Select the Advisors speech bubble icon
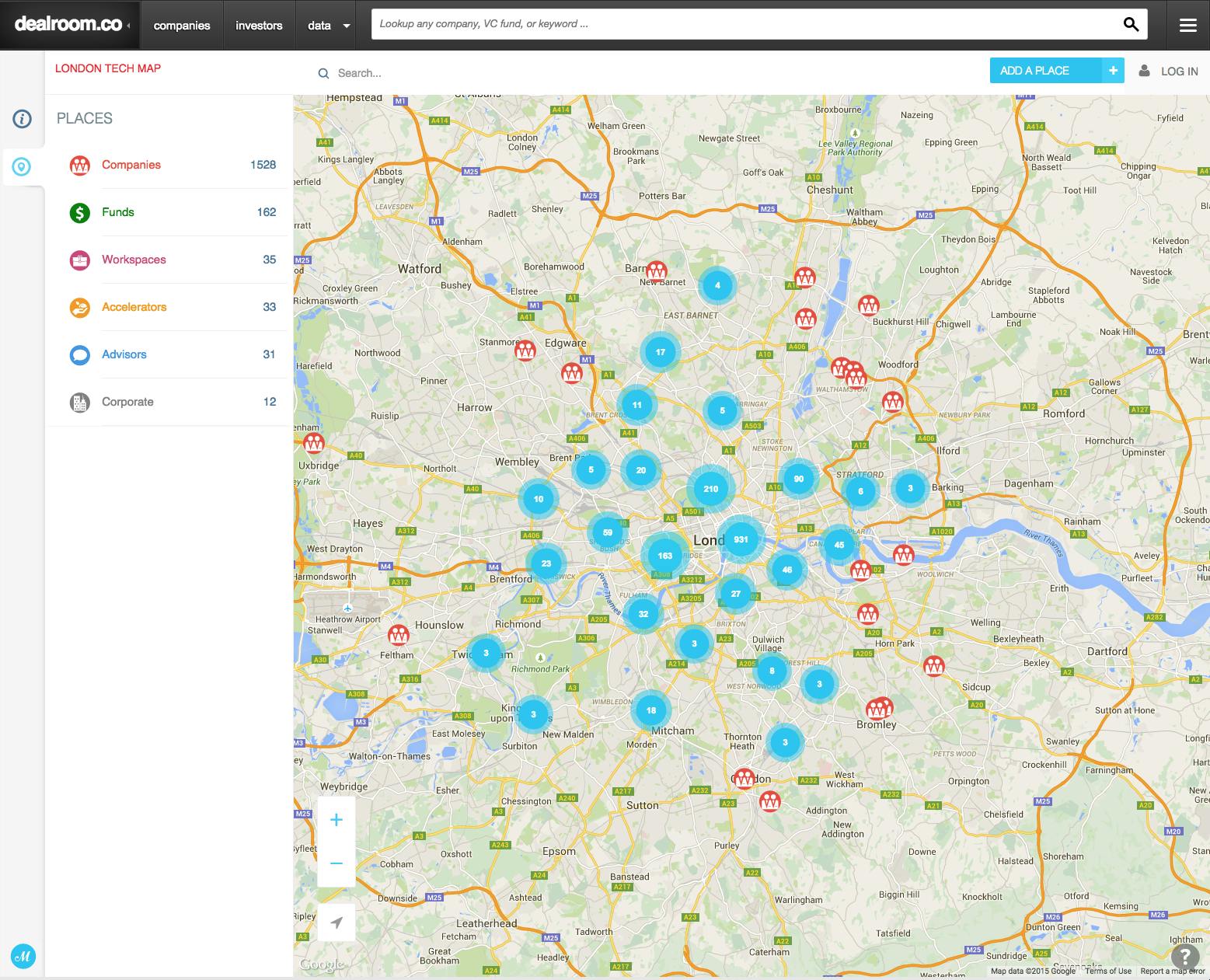Image resolution: width=1210 pixels, height=980 pixels. 80,354
